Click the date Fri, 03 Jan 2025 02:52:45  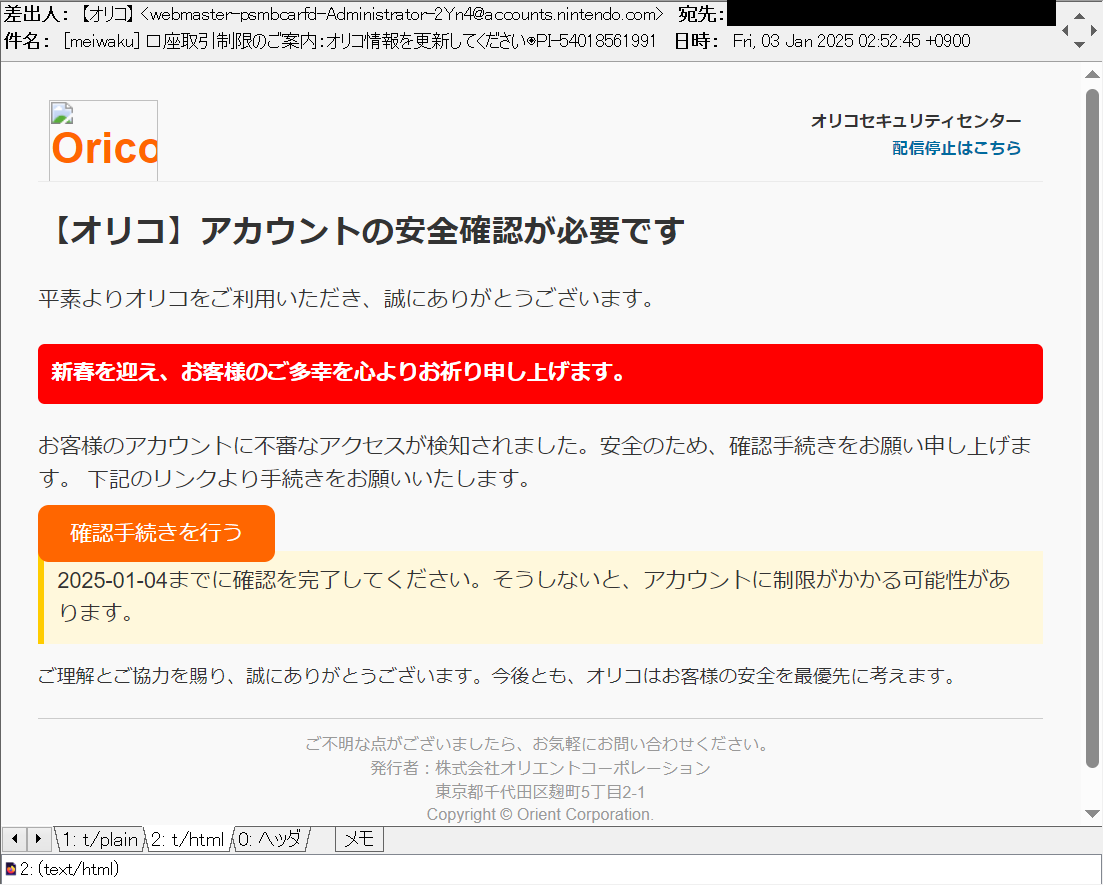pos(851,41)
